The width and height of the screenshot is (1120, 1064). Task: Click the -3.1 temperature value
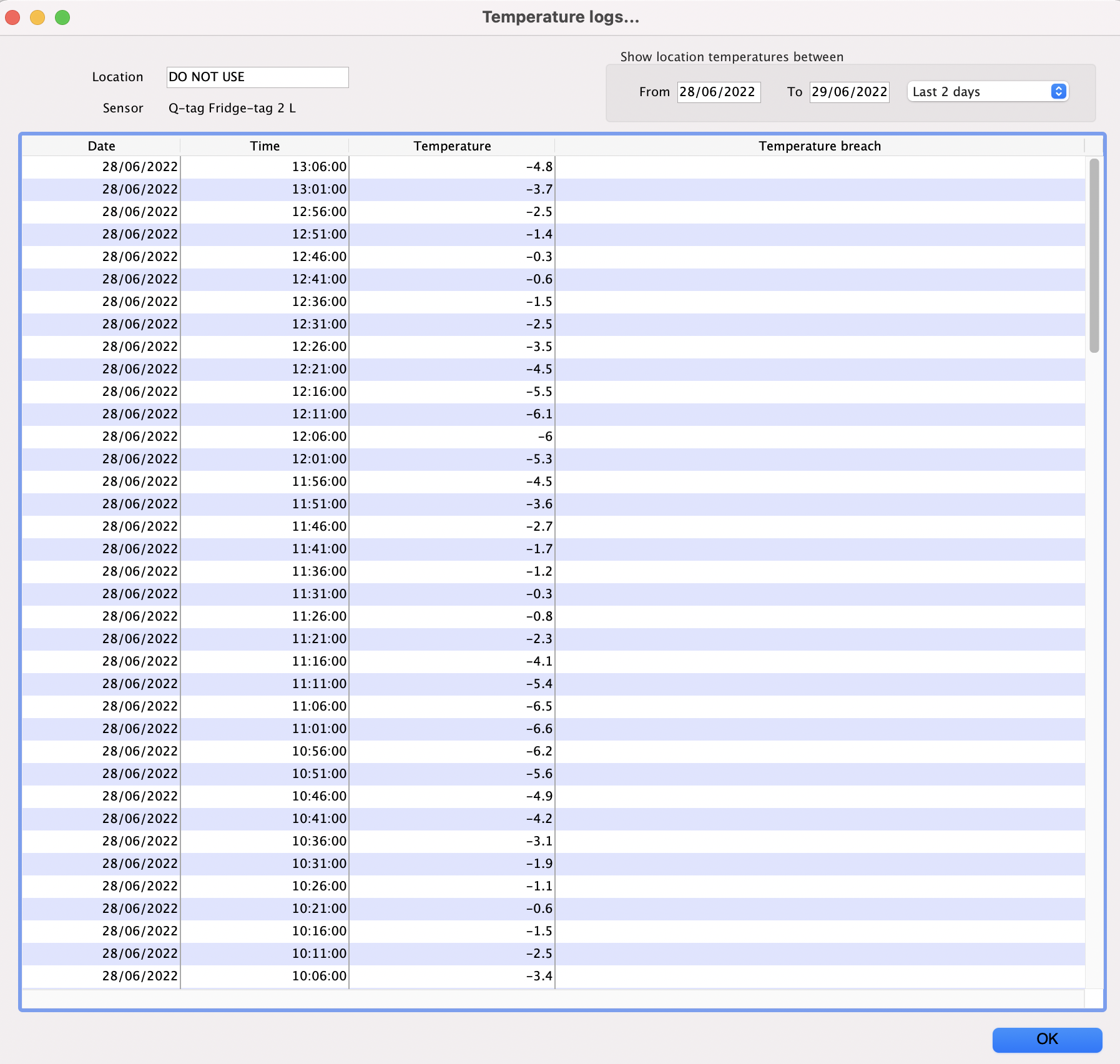point(539,841)
